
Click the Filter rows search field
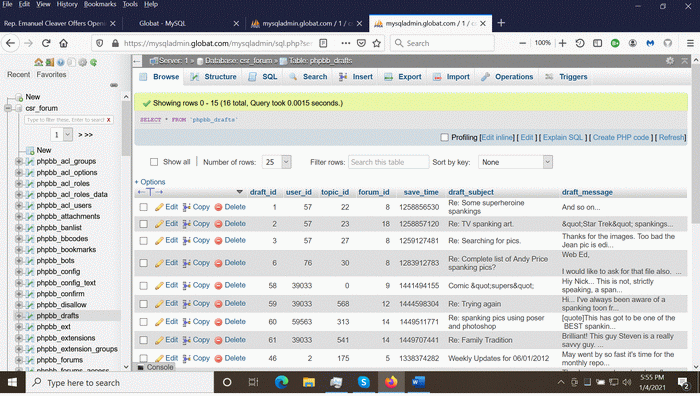point(388,162)
